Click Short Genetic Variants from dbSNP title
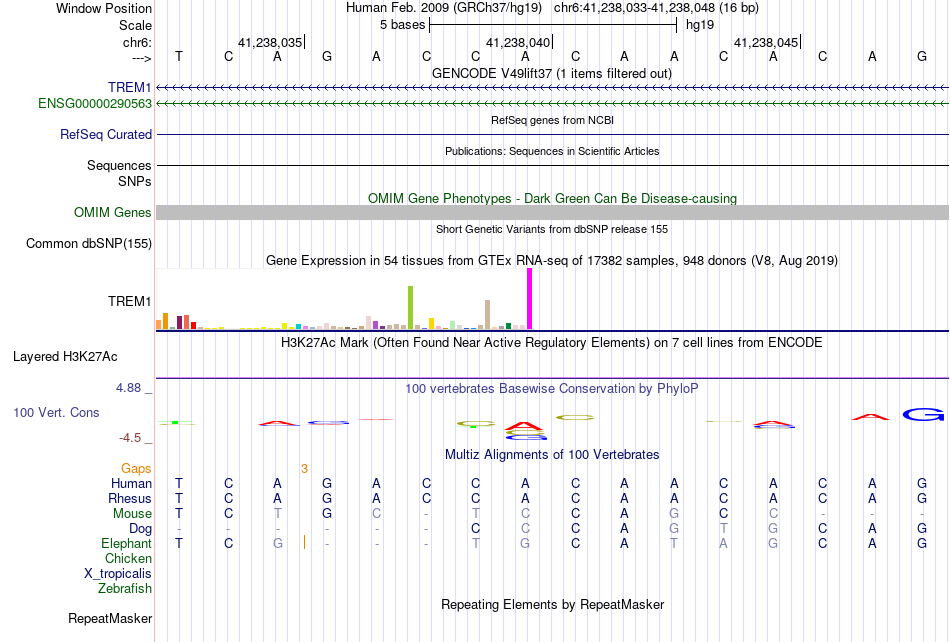This screenshot has height=642, width=950. click(552, 229)
